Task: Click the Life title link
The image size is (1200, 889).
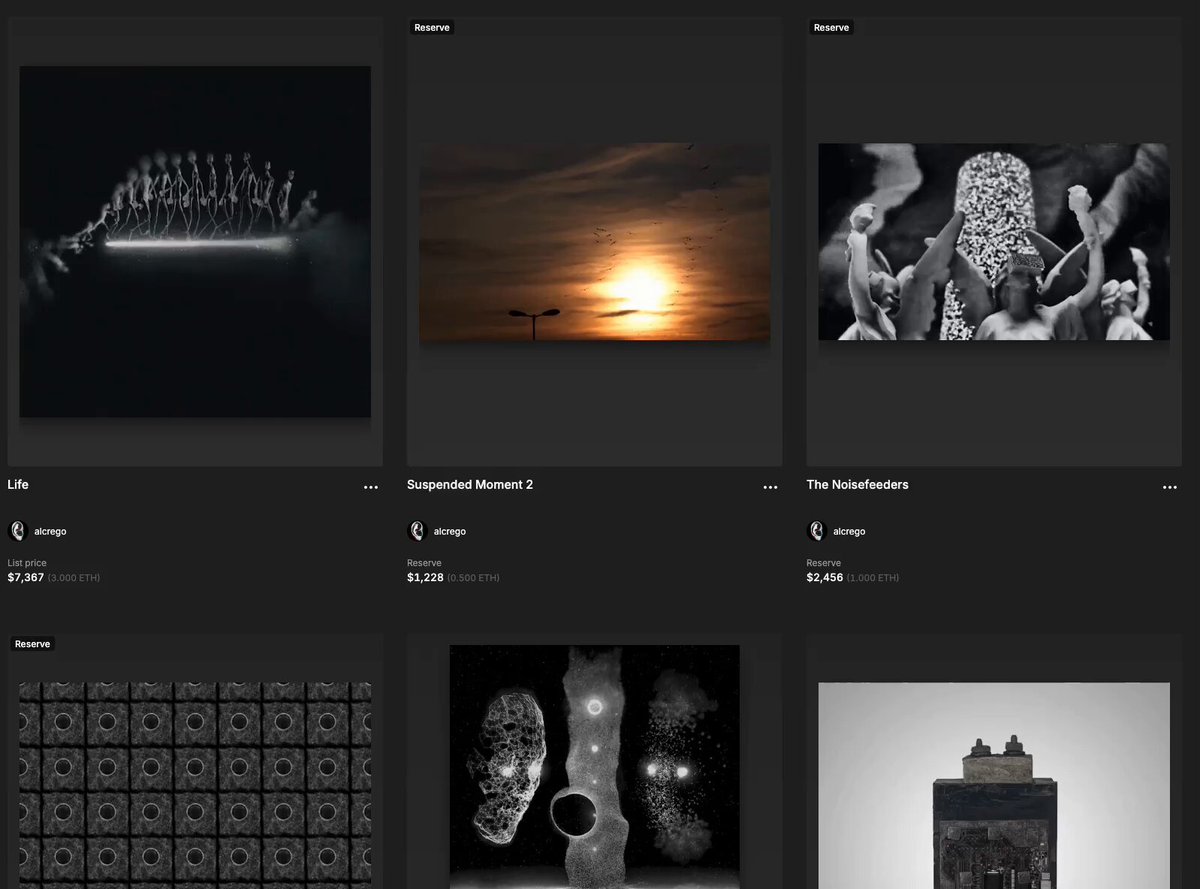Action: click(18, 485)
